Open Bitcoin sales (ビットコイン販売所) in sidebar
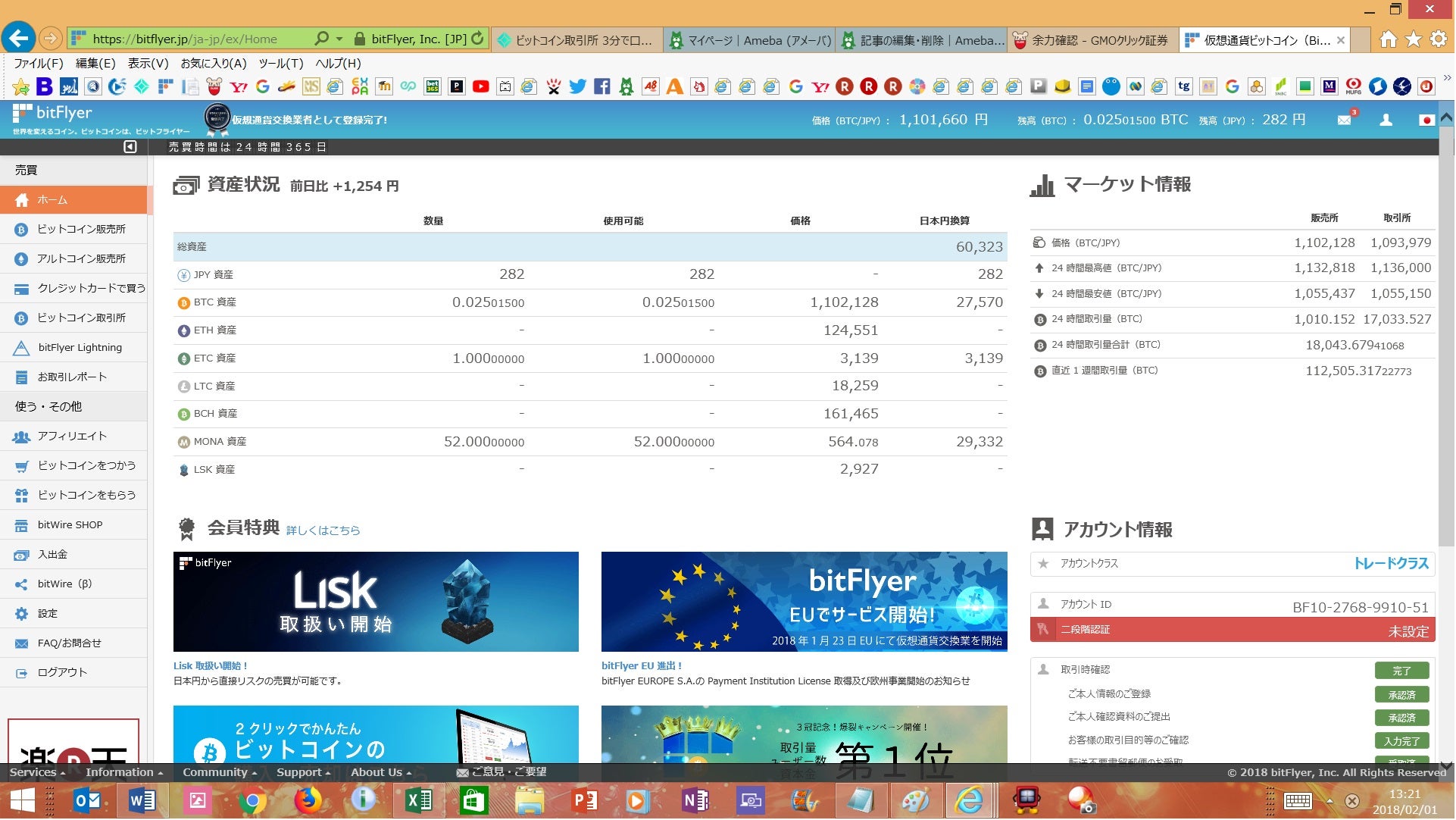 pyautogui.click(x=73, y=230)
